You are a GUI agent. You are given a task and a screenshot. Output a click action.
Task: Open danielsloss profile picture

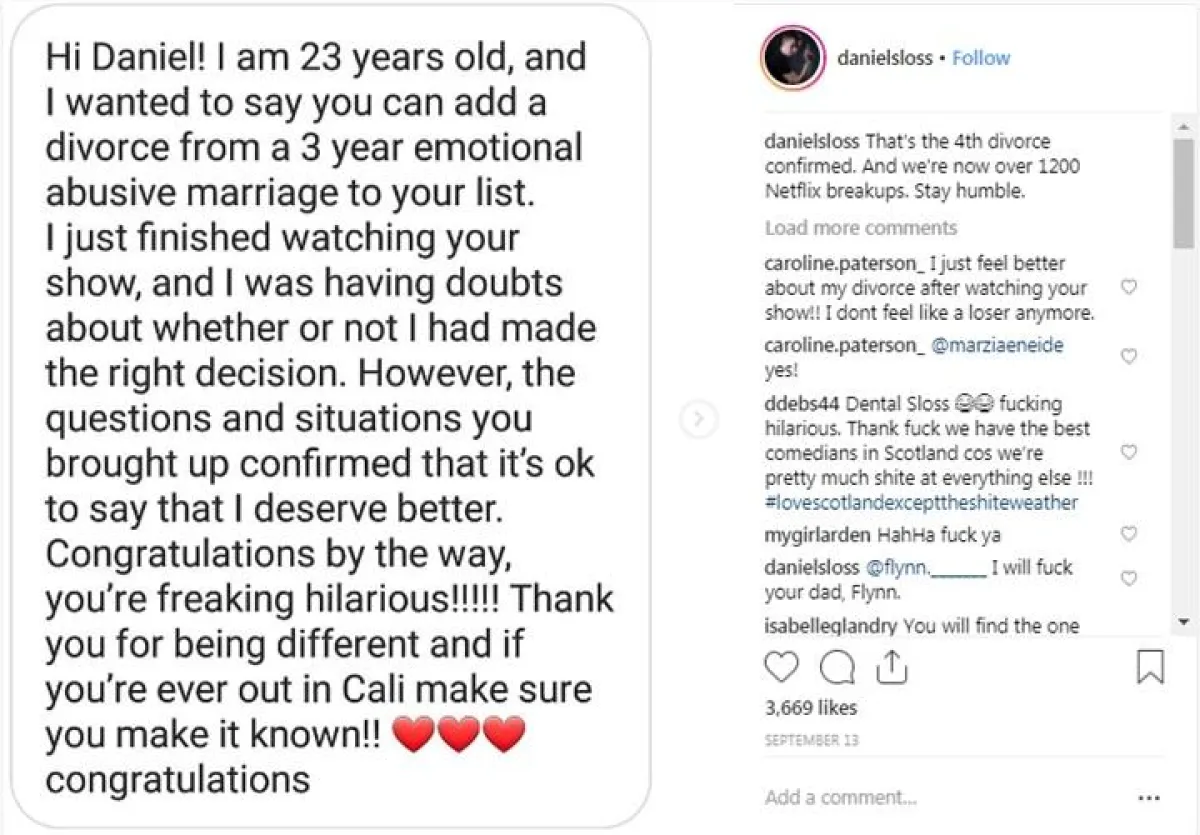point(792,57)
